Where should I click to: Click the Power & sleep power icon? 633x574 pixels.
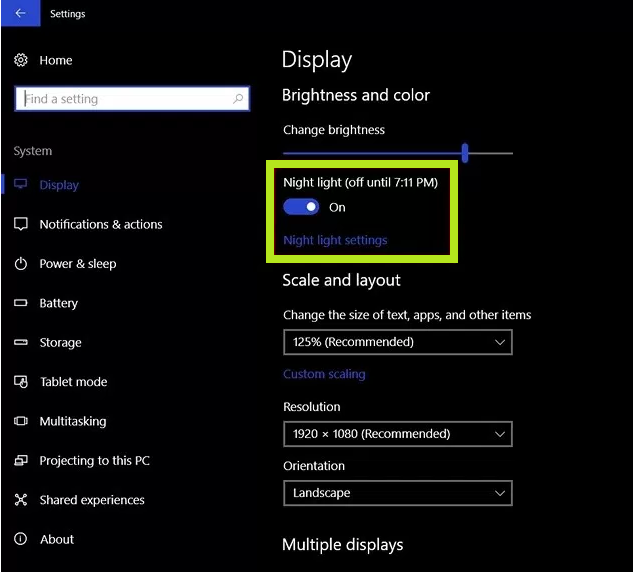(21, 264)
